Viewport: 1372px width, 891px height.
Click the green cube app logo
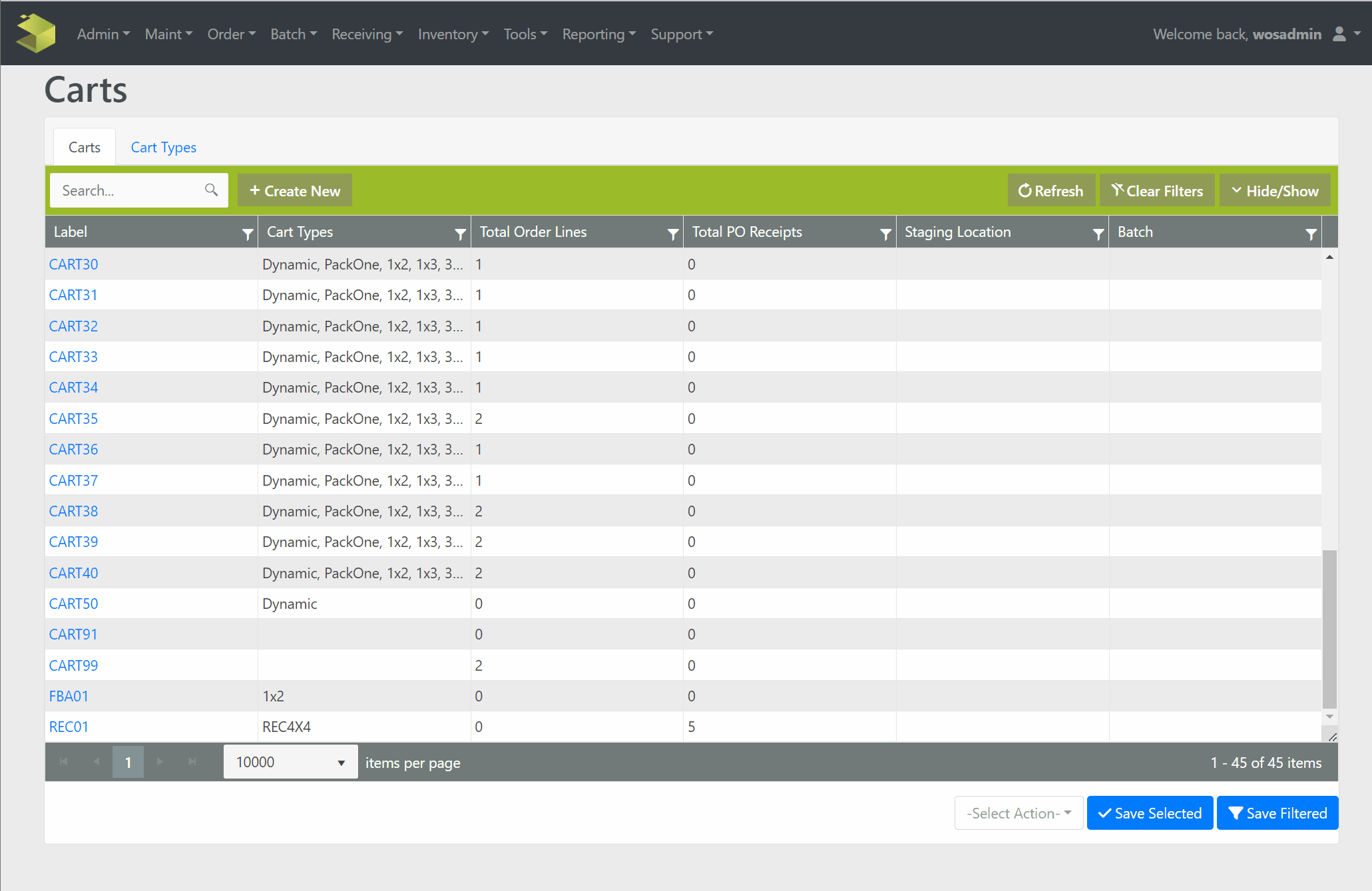[36, 33]
